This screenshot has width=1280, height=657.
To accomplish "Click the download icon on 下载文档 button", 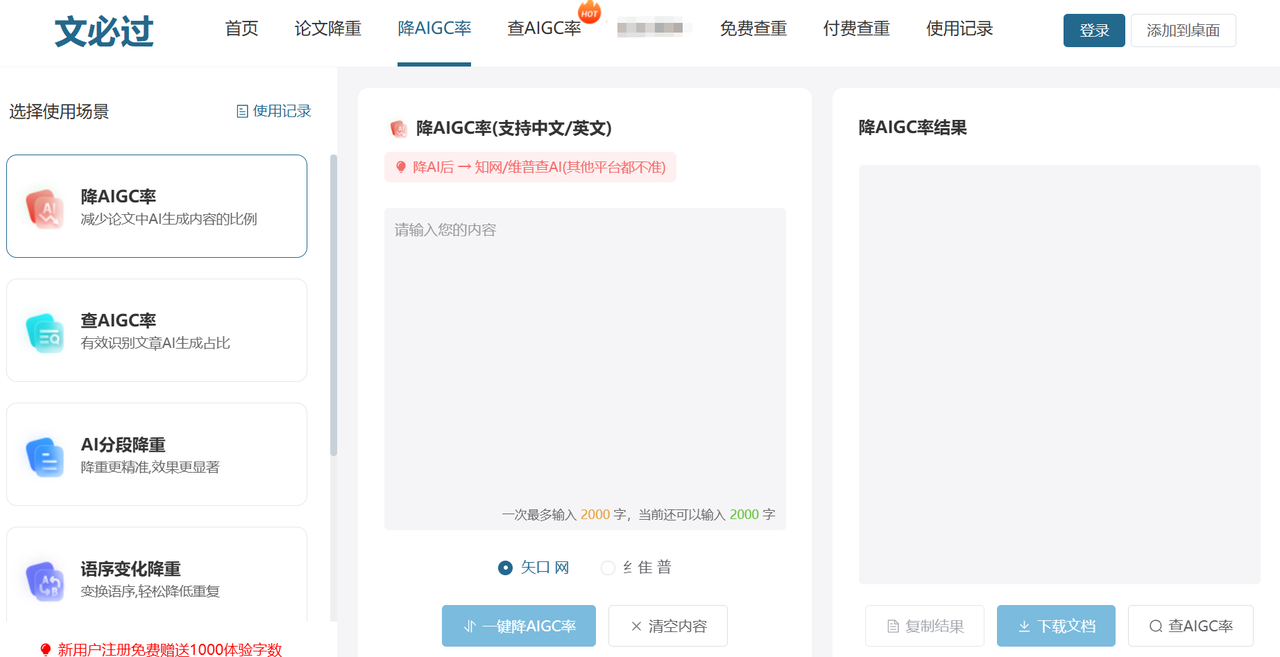I will point(1024,626).
